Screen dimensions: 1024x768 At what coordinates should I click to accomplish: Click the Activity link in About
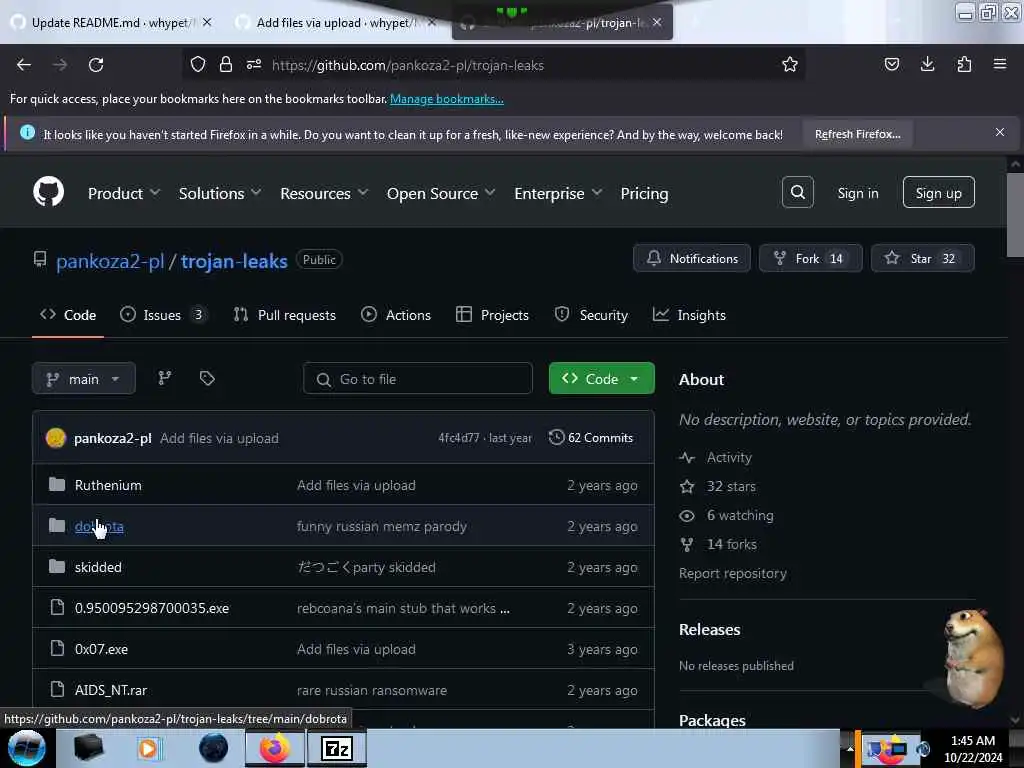[x=729, y=457]
